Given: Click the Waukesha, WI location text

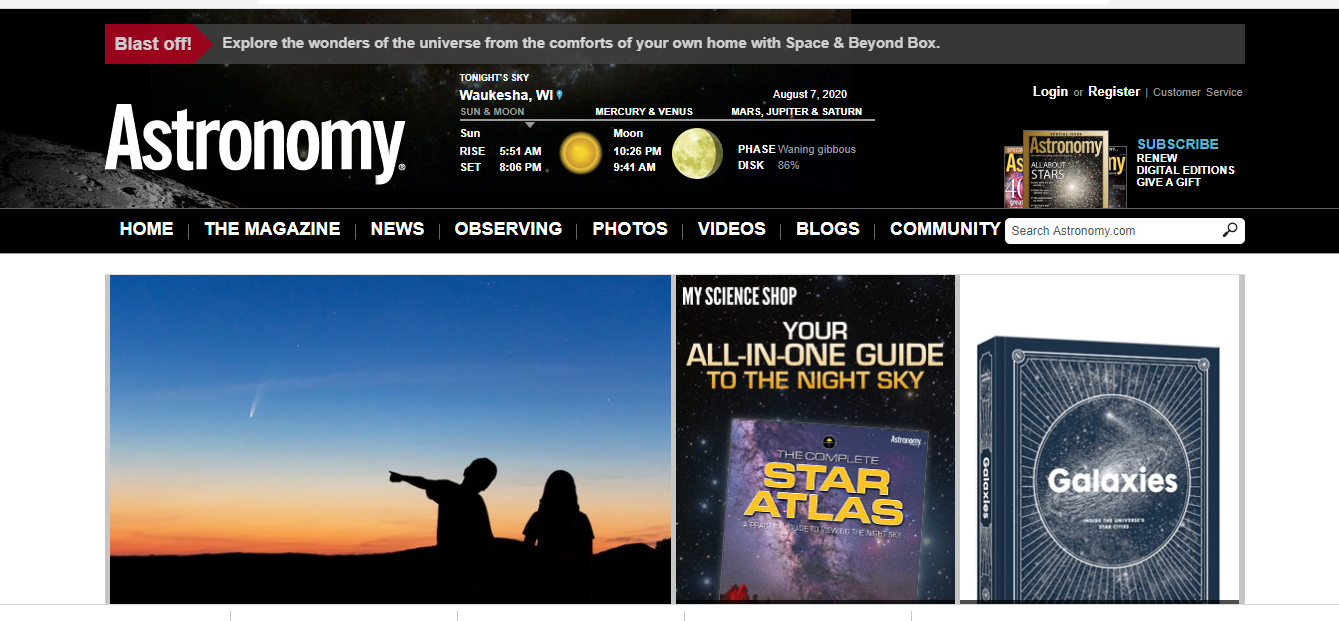Looking at the screenshot, I should (506, 95).
